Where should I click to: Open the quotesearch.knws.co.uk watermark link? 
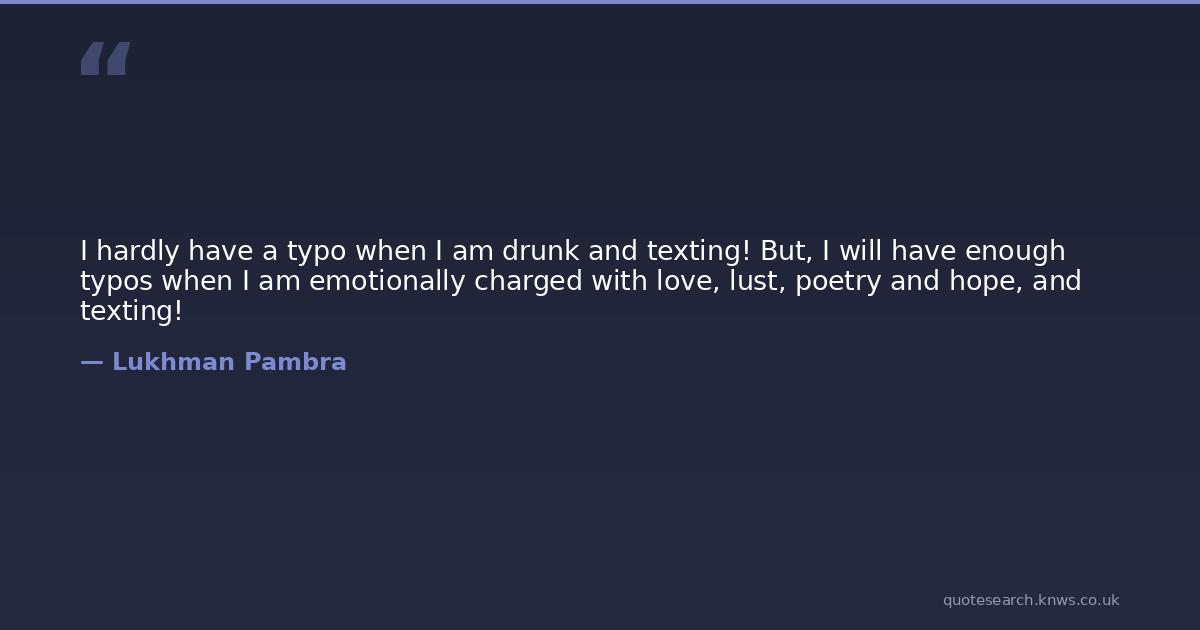click(x=1030, y=600)
